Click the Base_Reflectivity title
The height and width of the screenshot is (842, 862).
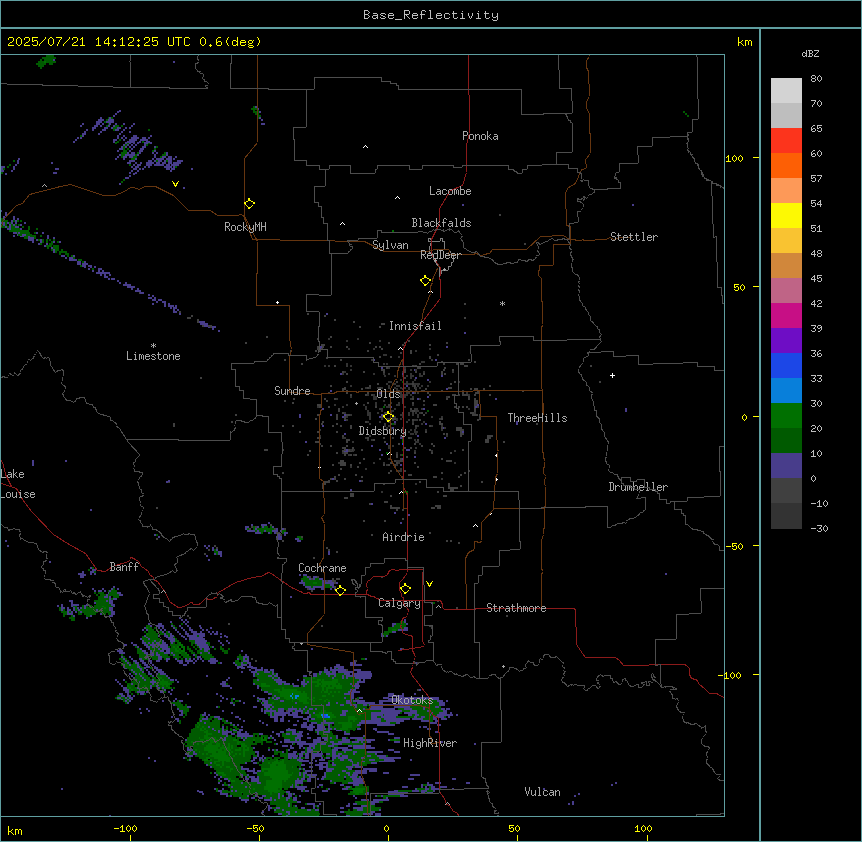tap(431, 15)
